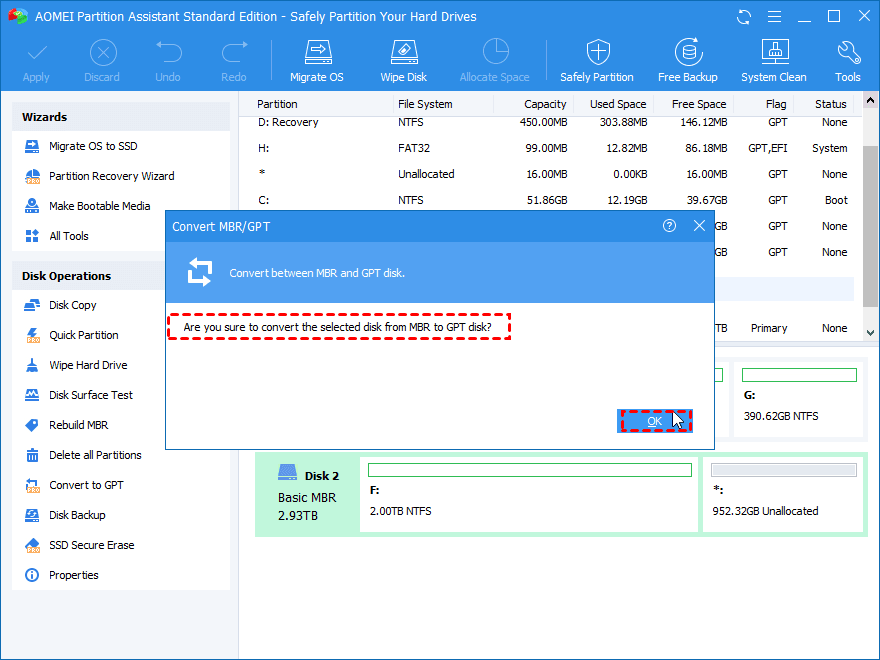Viewport: 880px width, 660px height.
Task: Click the dialog help question mark icon
Action: [x=669, y=226]
